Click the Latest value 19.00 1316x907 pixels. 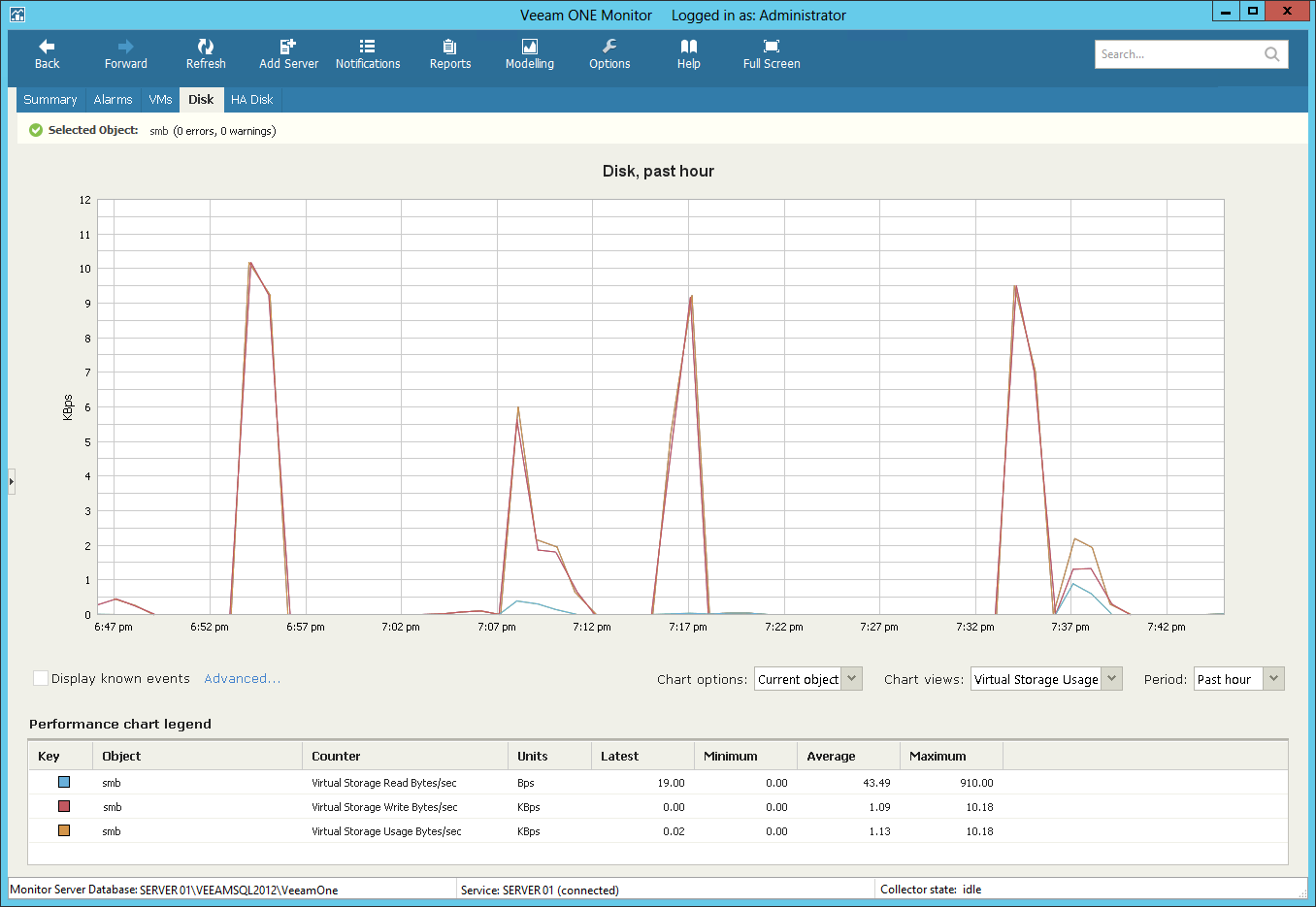[671, 783]
